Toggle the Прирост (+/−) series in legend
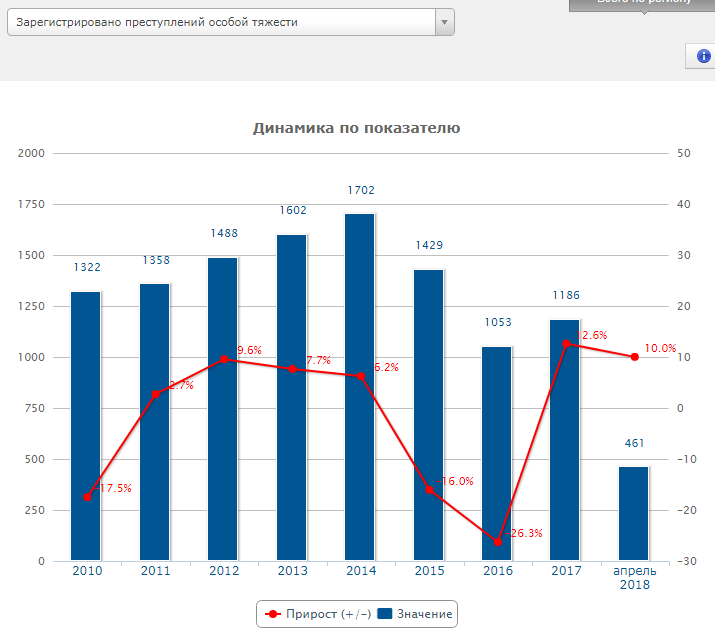 click(x=320, y=613)
